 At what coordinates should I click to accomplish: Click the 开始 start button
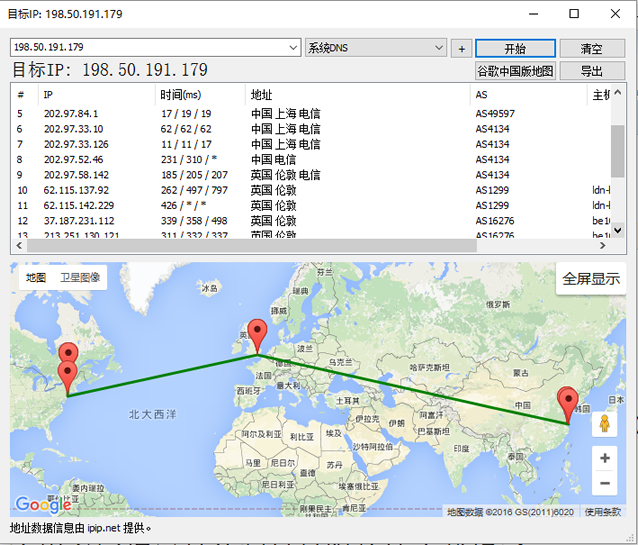point(515,48)
